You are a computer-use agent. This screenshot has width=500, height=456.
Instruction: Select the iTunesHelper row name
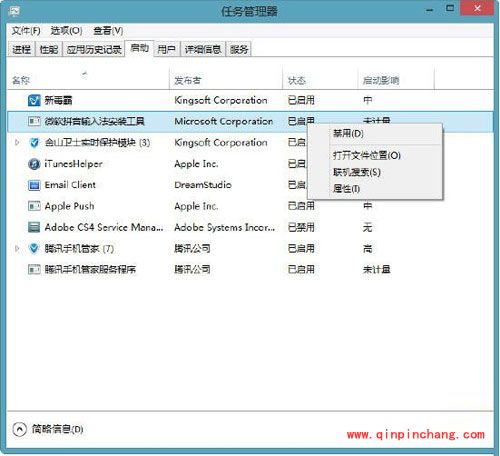pyautogui.click(x=73, y=164)
